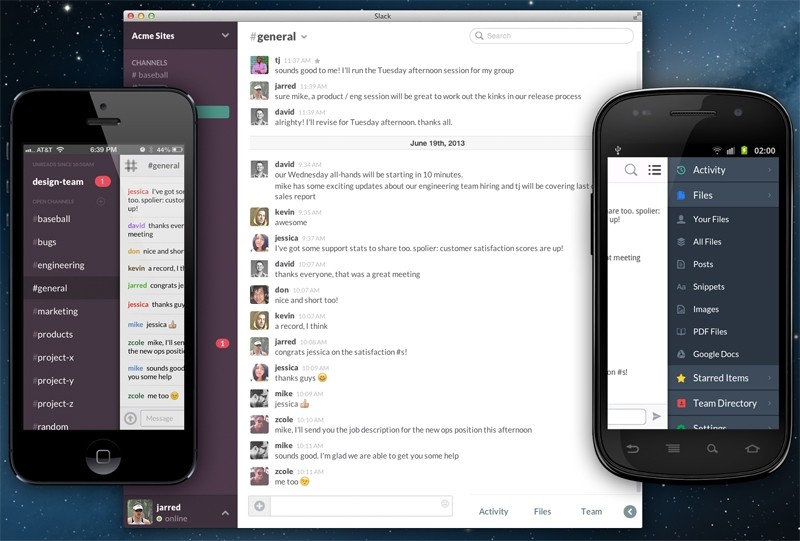The height and width of the screenshot is (541, 800).
Task: Open PDF Files in Android menu
Action: 724,331
